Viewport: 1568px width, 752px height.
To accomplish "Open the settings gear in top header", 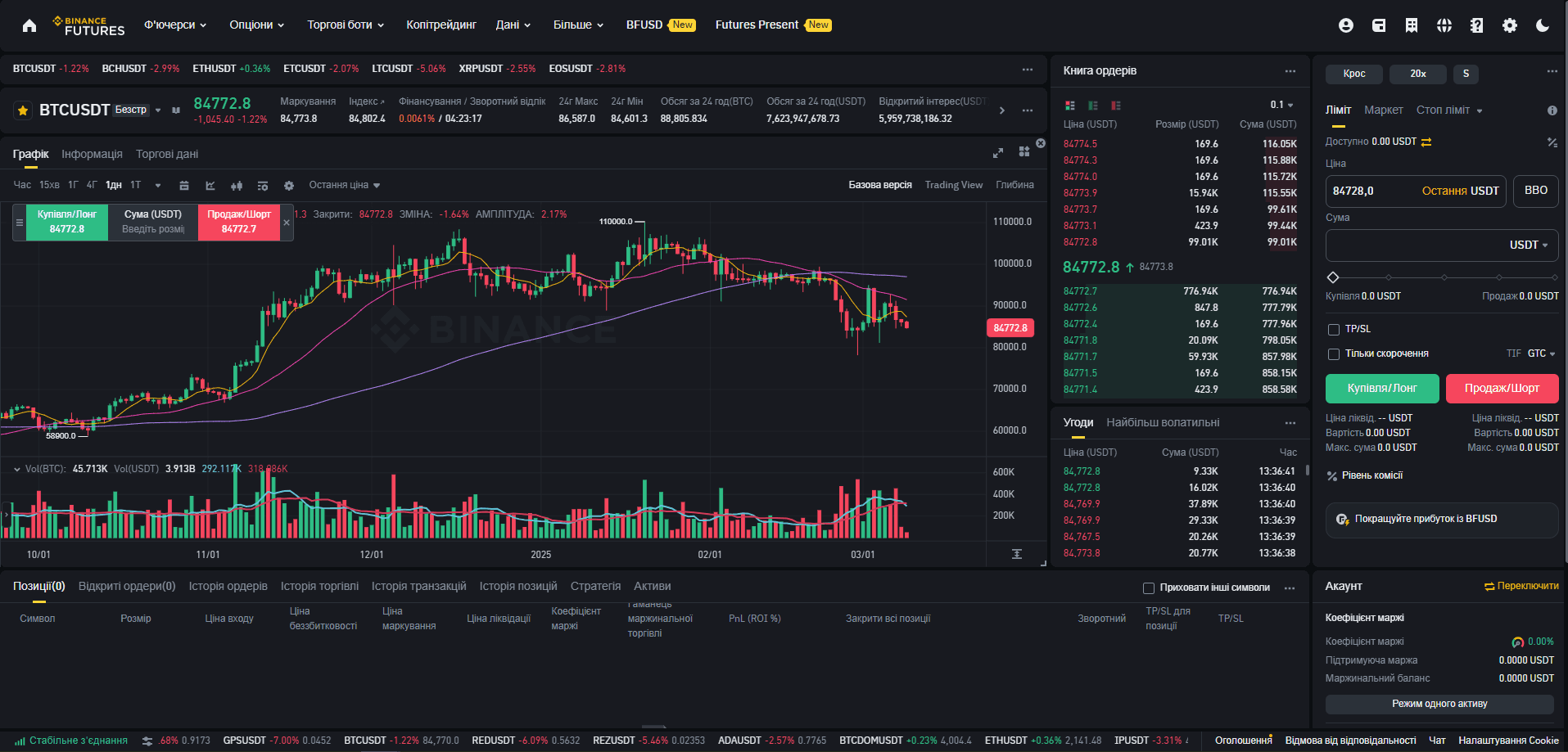I will tap(1510, 25).
